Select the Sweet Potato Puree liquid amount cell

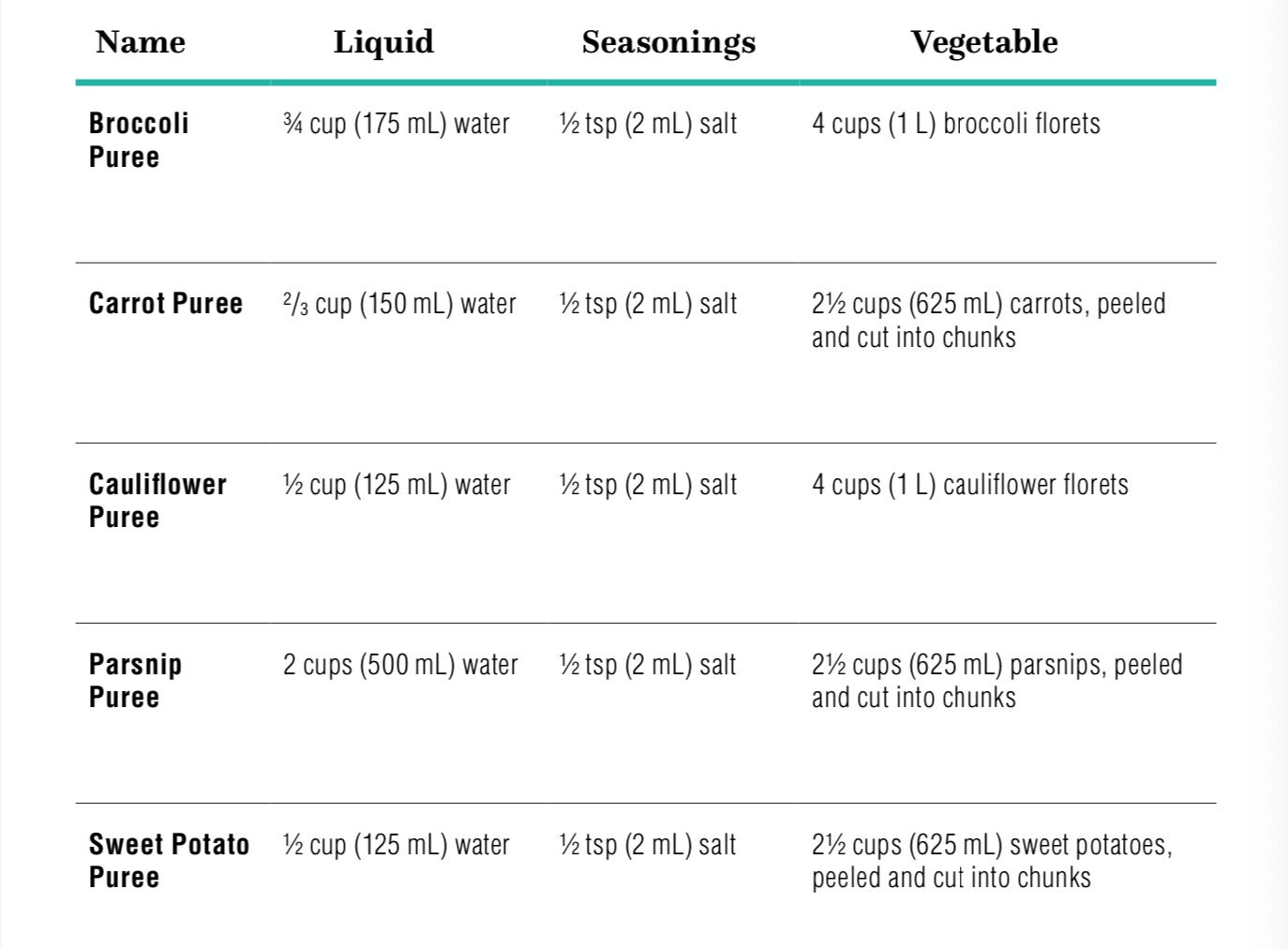[397, 845]
